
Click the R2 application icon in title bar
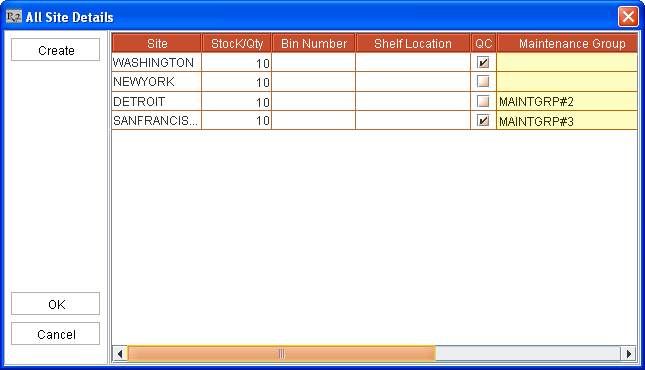14,17
